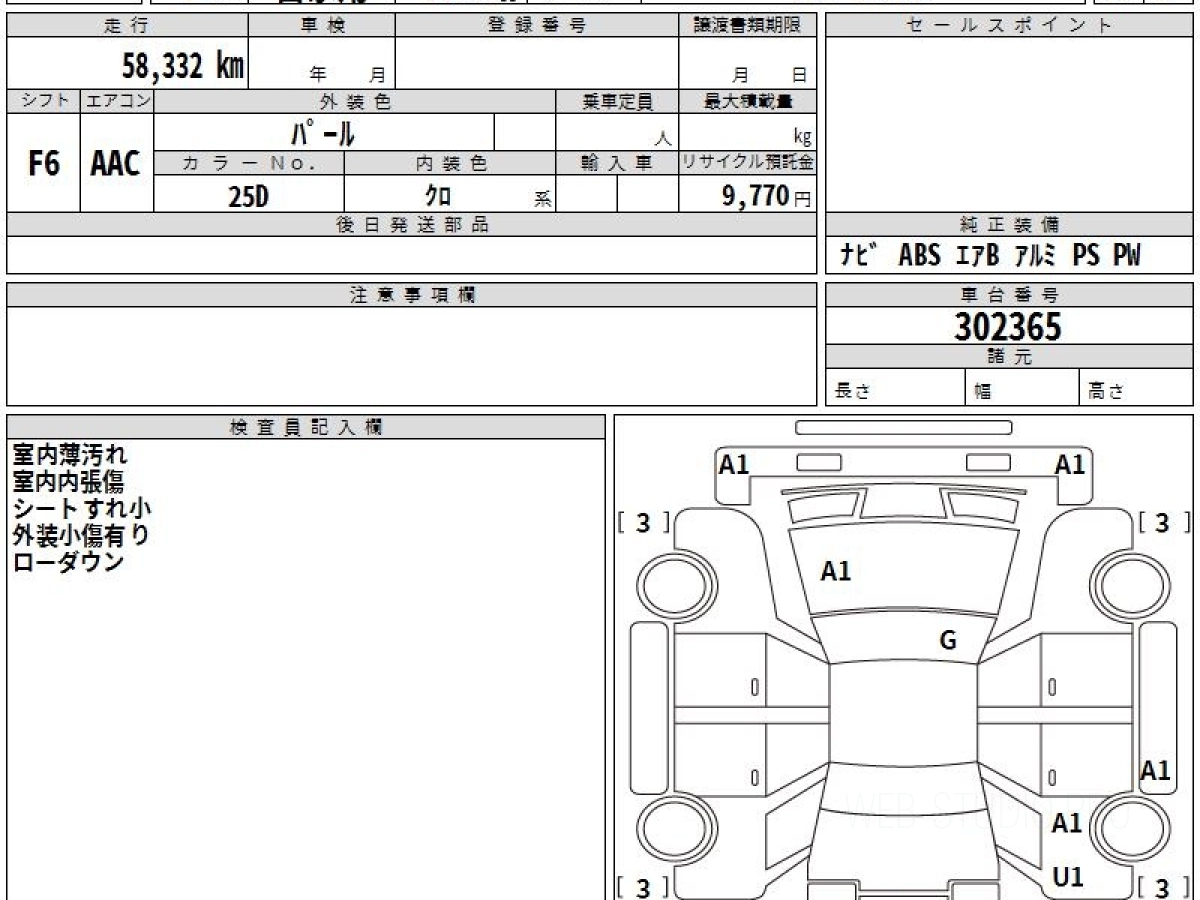Click the 幅 dimension label
Image resolution: width=1200 pixels, height=900 pixels.
983,392
